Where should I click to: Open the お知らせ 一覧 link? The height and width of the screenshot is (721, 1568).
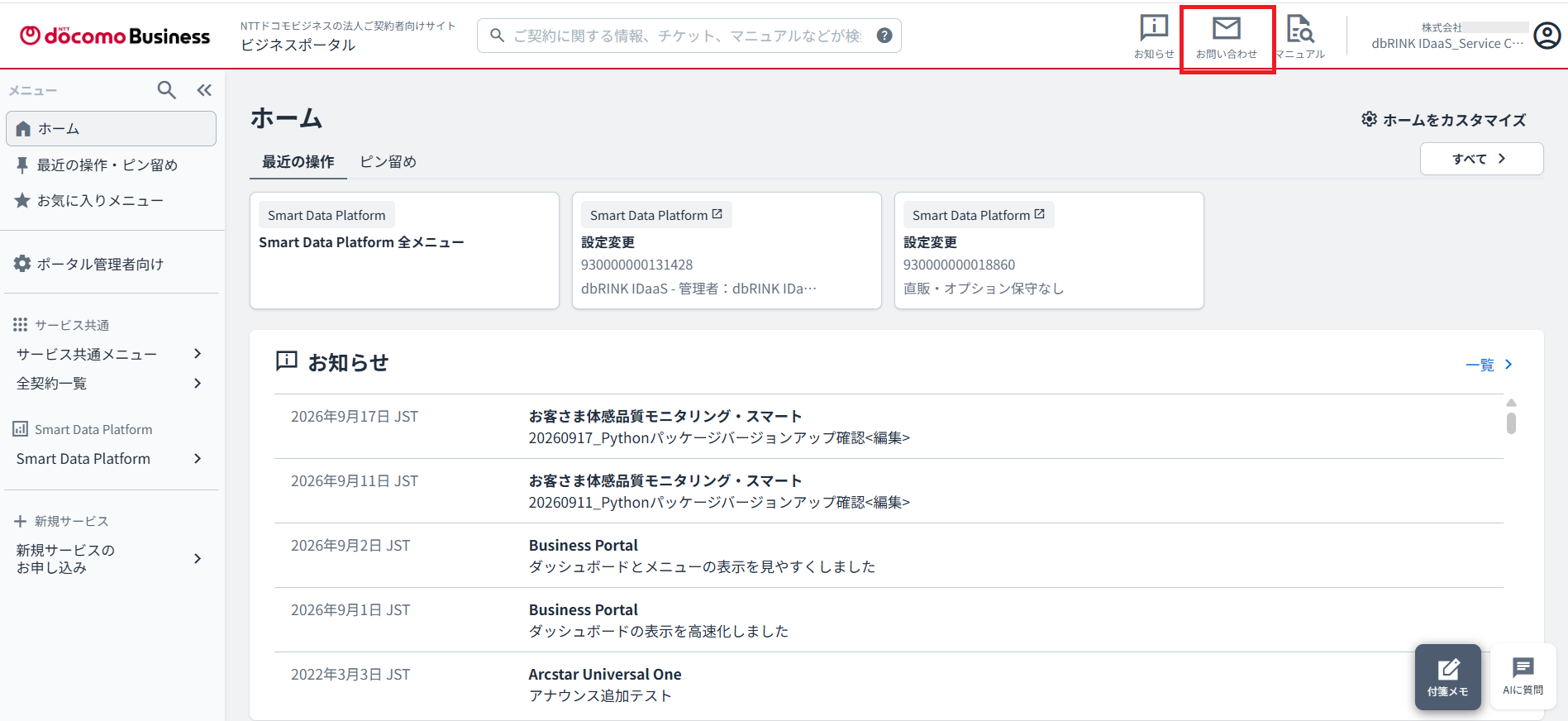tap(1489, 365)
